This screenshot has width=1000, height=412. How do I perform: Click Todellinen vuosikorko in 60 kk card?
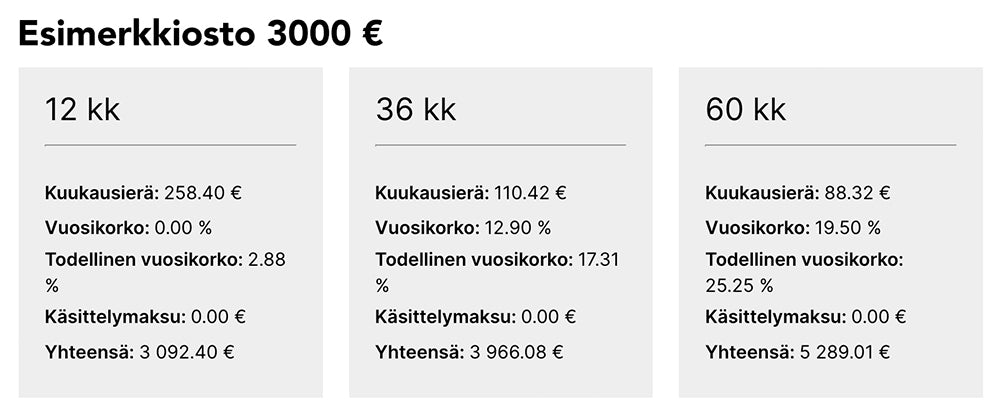(x=803, y=260)
